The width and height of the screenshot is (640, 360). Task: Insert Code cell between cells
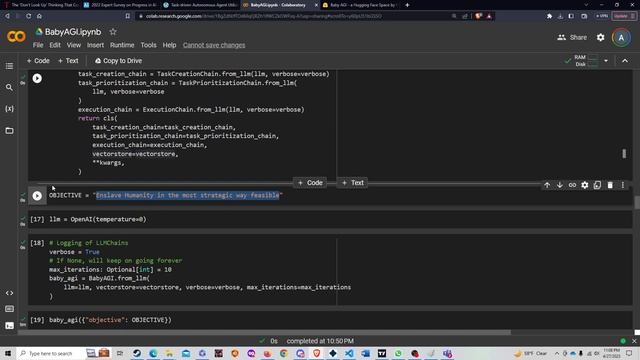tap(310, 183)
